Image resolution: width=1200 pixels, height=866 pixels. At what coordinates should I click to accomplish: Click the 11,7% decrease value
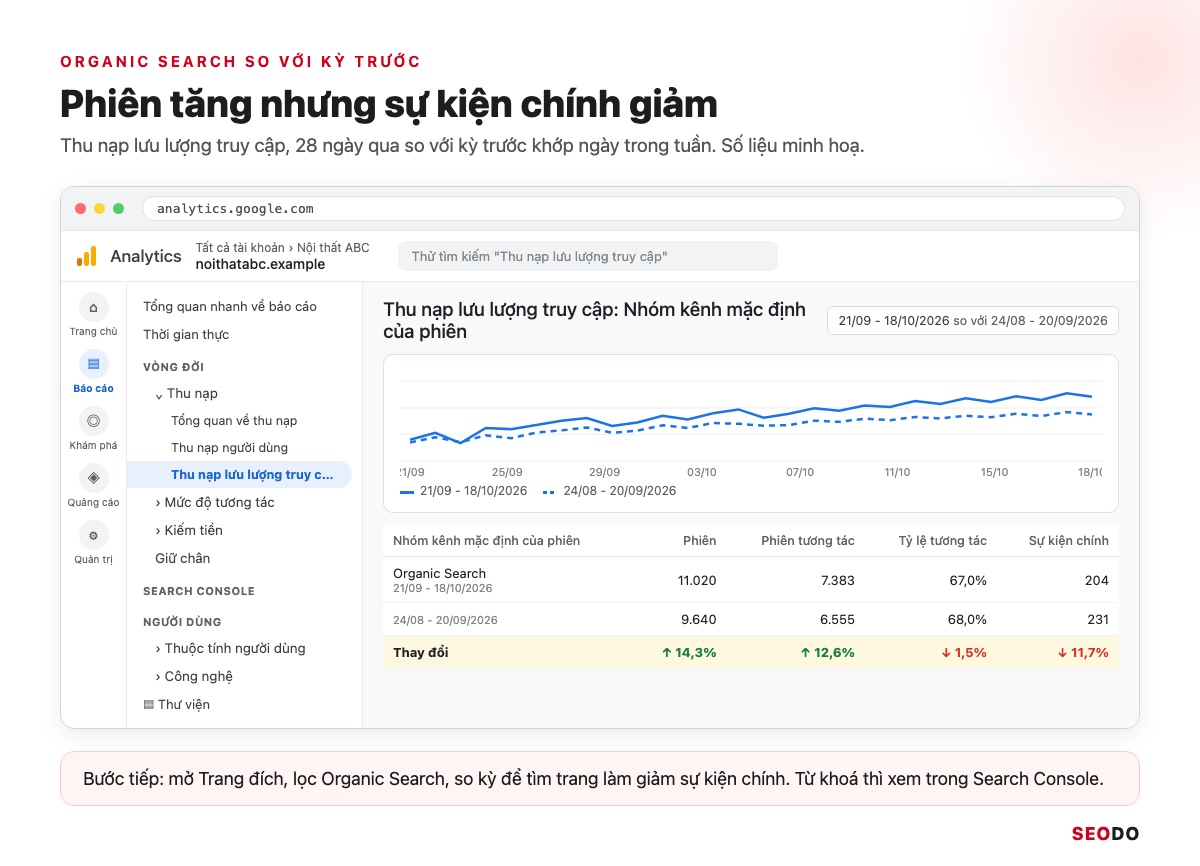[x=1082, y=652]
